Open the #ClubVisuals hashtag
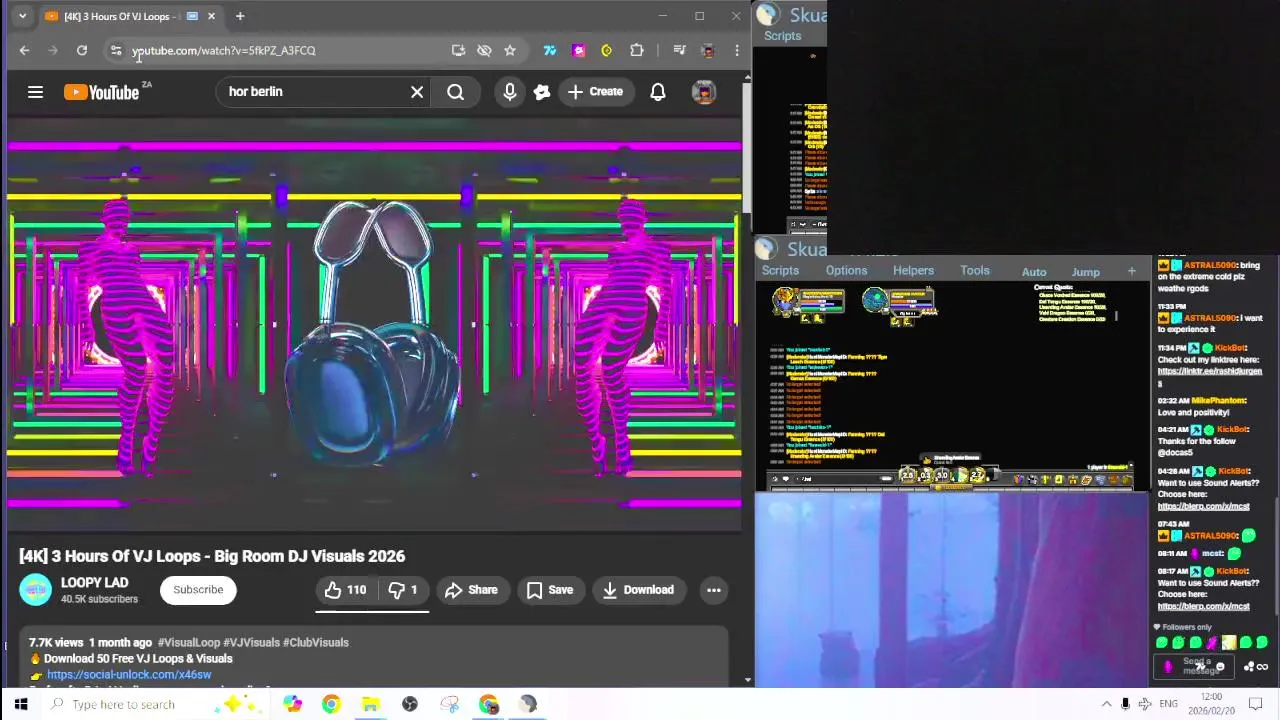The image size is (1280, 720). click(316, 642)
